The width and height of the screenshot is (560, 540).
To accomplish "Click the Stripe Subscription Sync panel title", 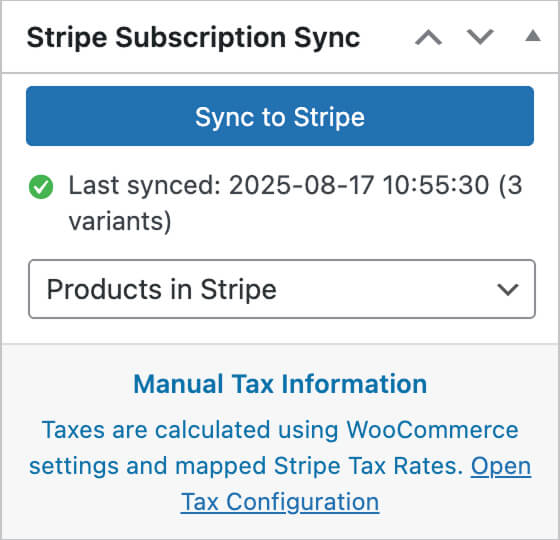I will (x=193, y=38).
